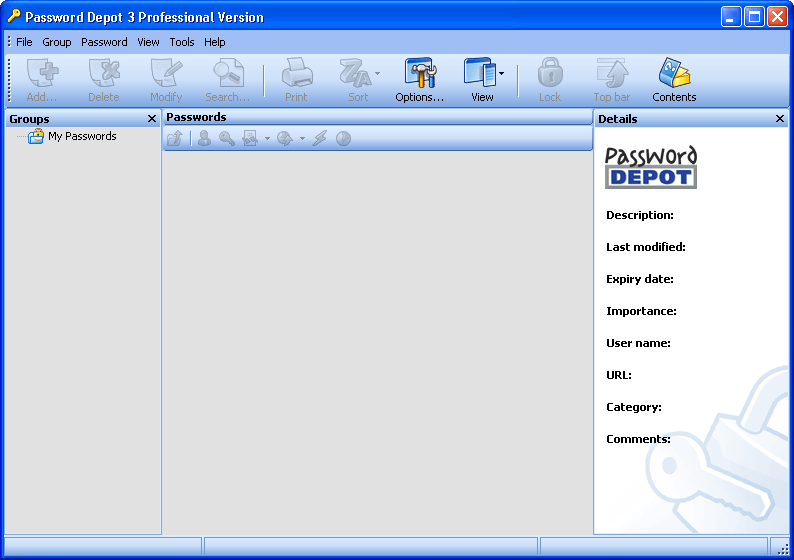Click the Passwords panel header

point(377,117)
